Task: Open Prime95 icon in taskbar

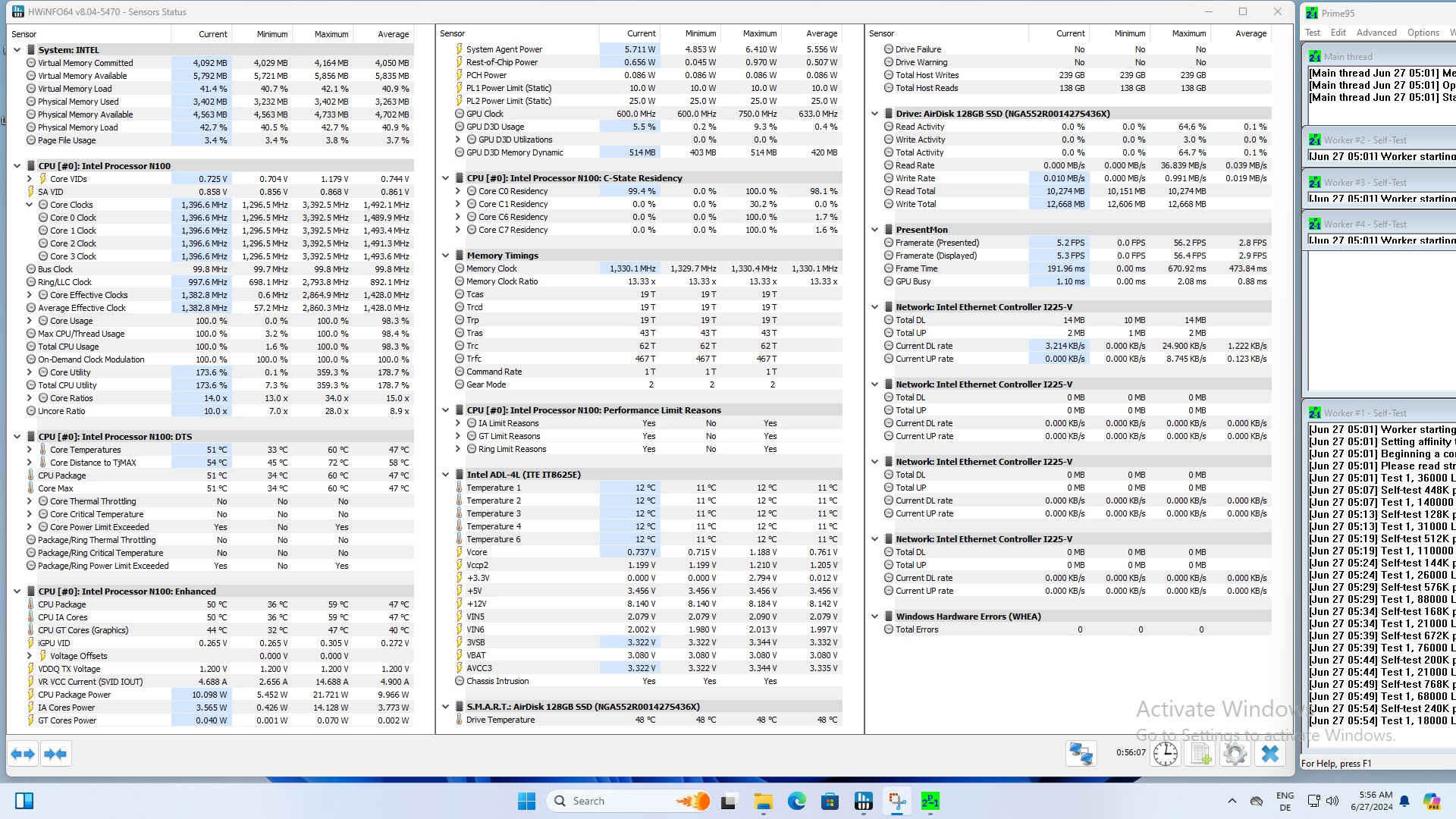Action: pyautogui.click(x=930, y=801)
